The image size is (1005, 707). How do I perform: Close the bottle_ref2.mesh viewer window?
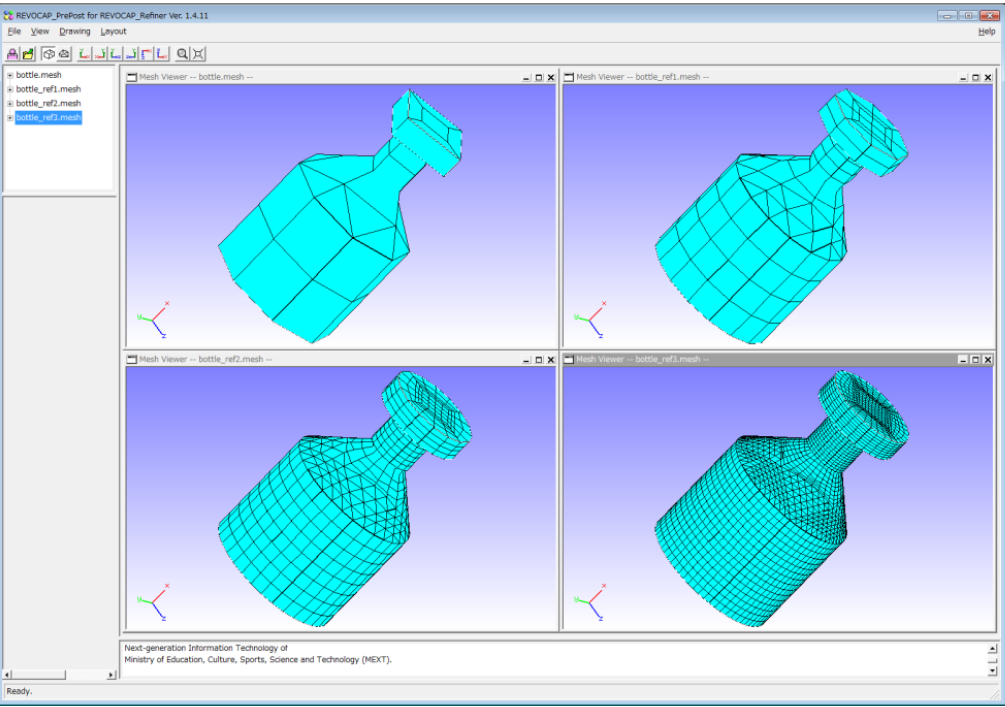pos(551,359)
